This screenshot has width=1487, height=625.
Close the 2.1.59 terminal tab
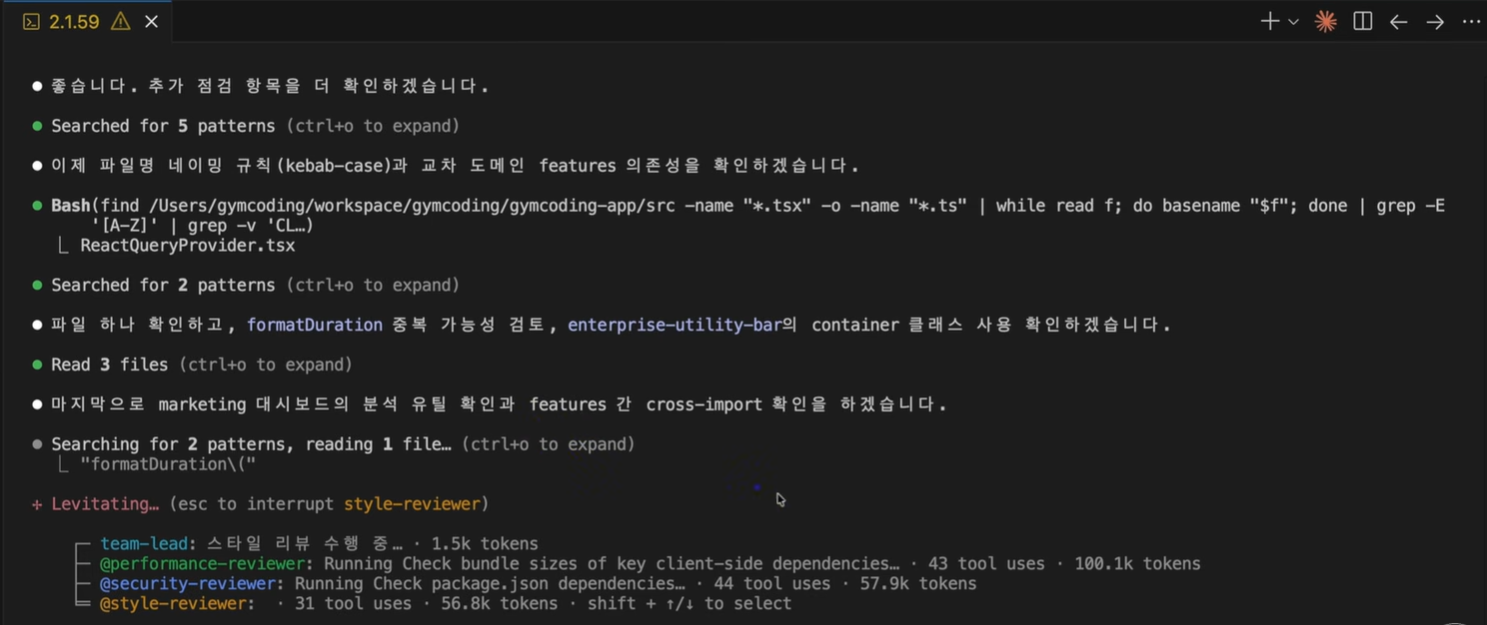tap(152, 22)
